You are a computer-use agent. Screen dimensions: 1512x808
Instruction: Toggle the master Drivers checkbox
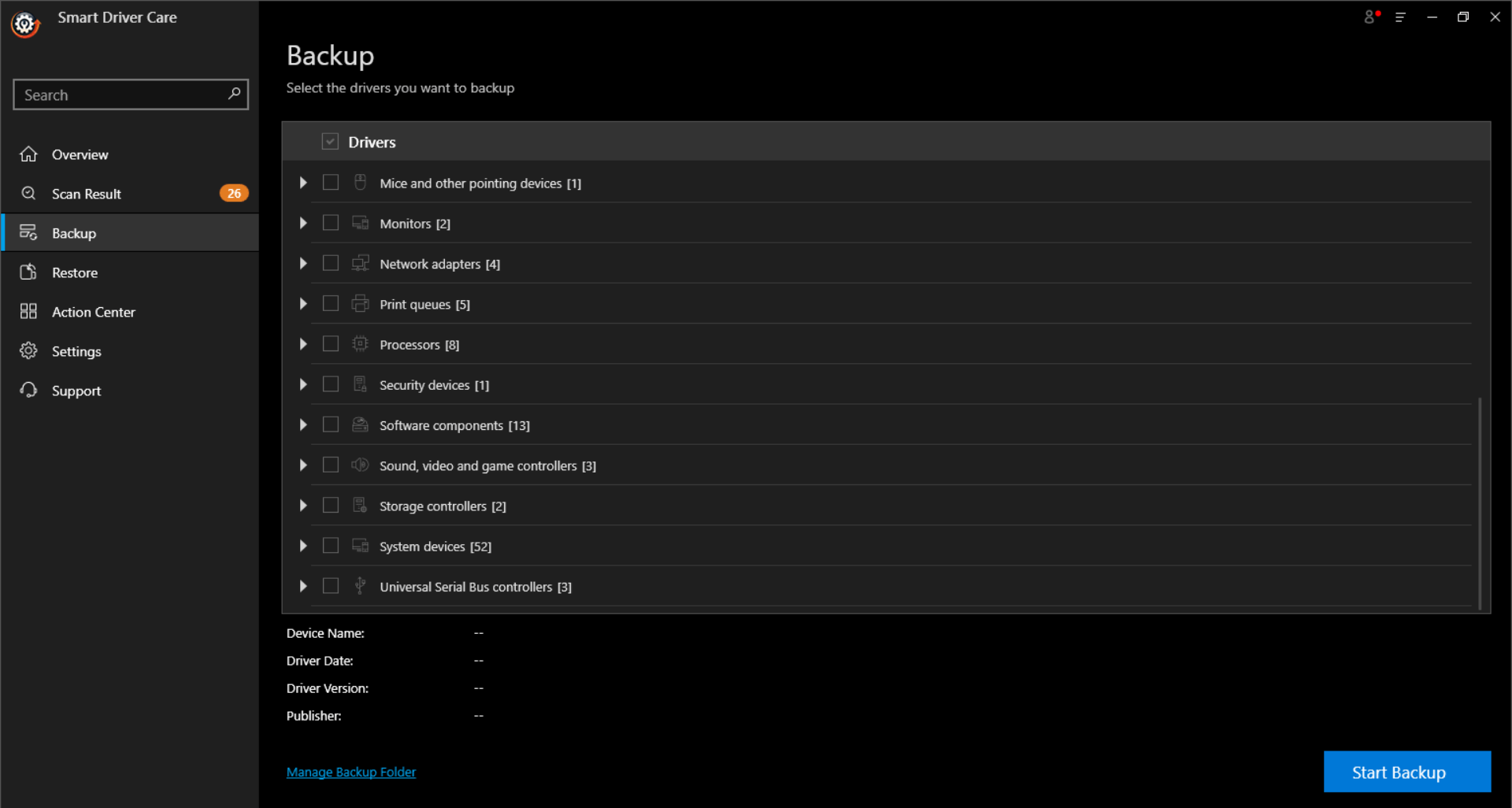[330, 141]
